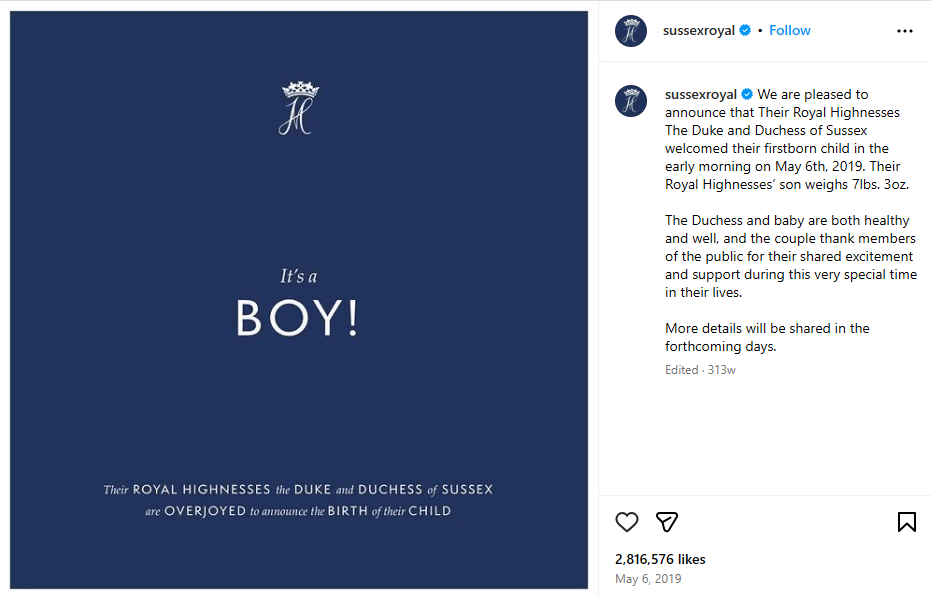This screenshot has height=597, width=931.
Task: Open sussexroyal username link in header
Action: click(x=699, y=30)
